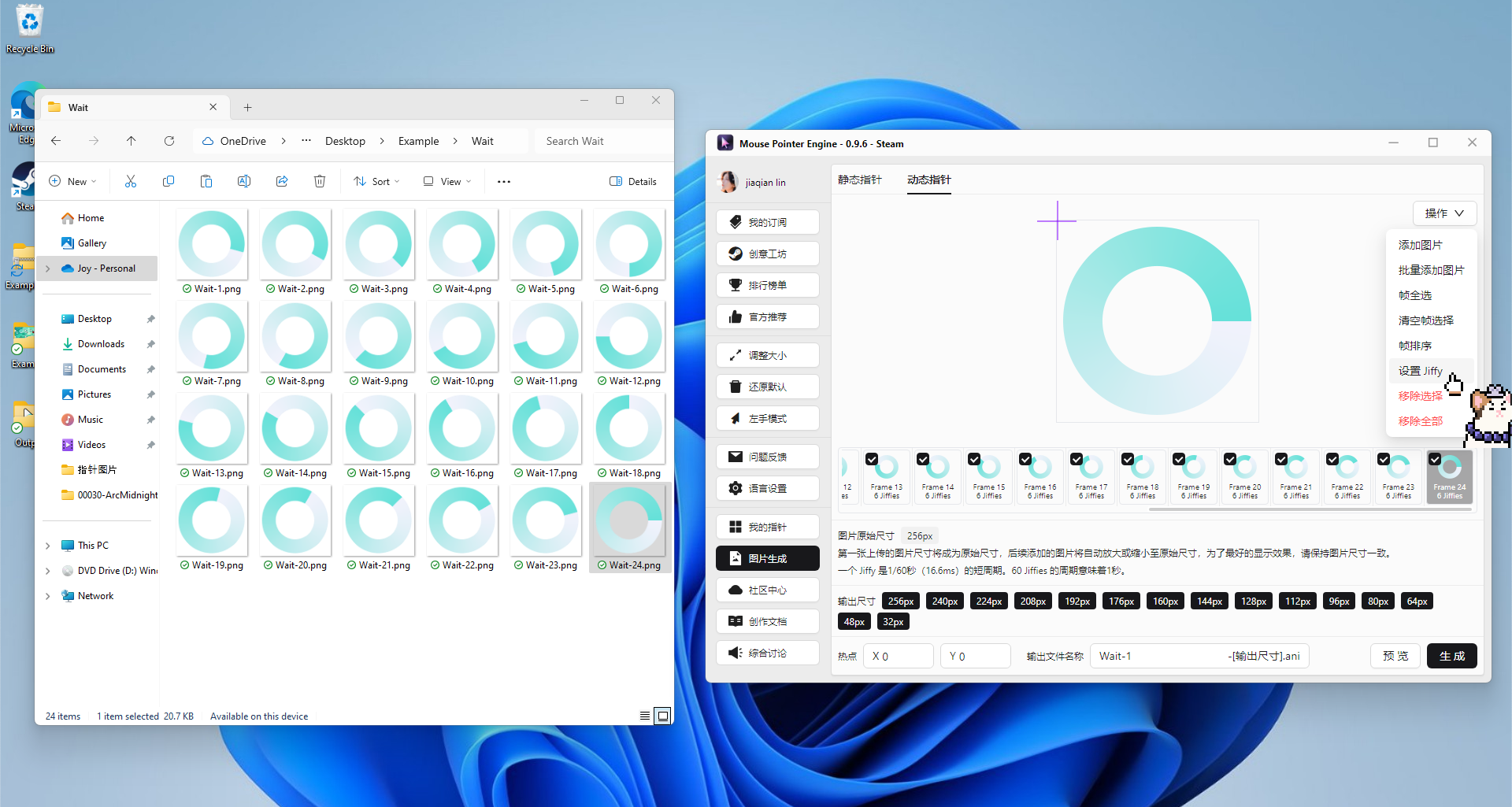Open the 问题反馈 feedback panel

[x=768, y=456]
